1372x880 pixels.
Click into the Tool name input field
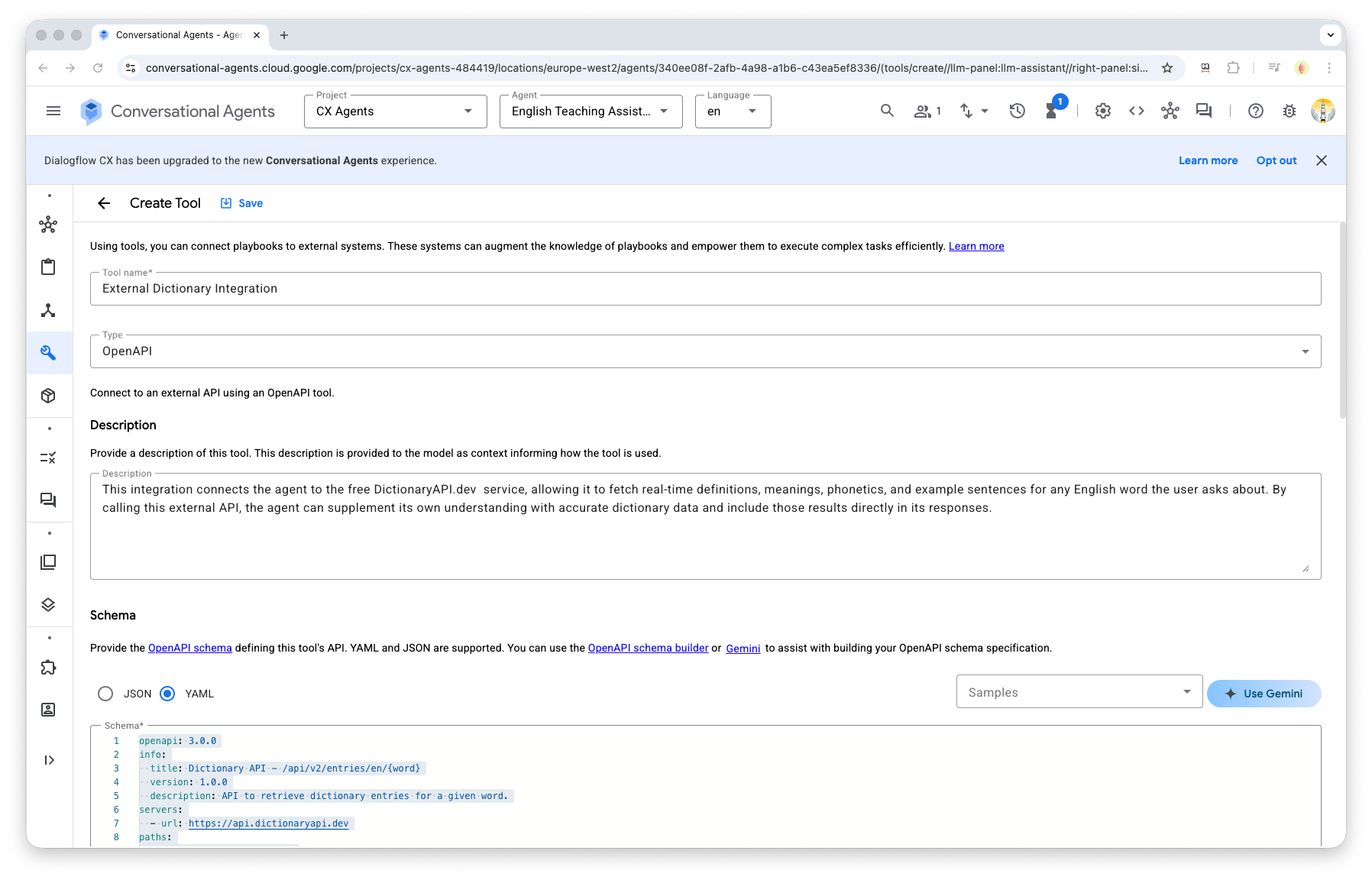[704, 289]
